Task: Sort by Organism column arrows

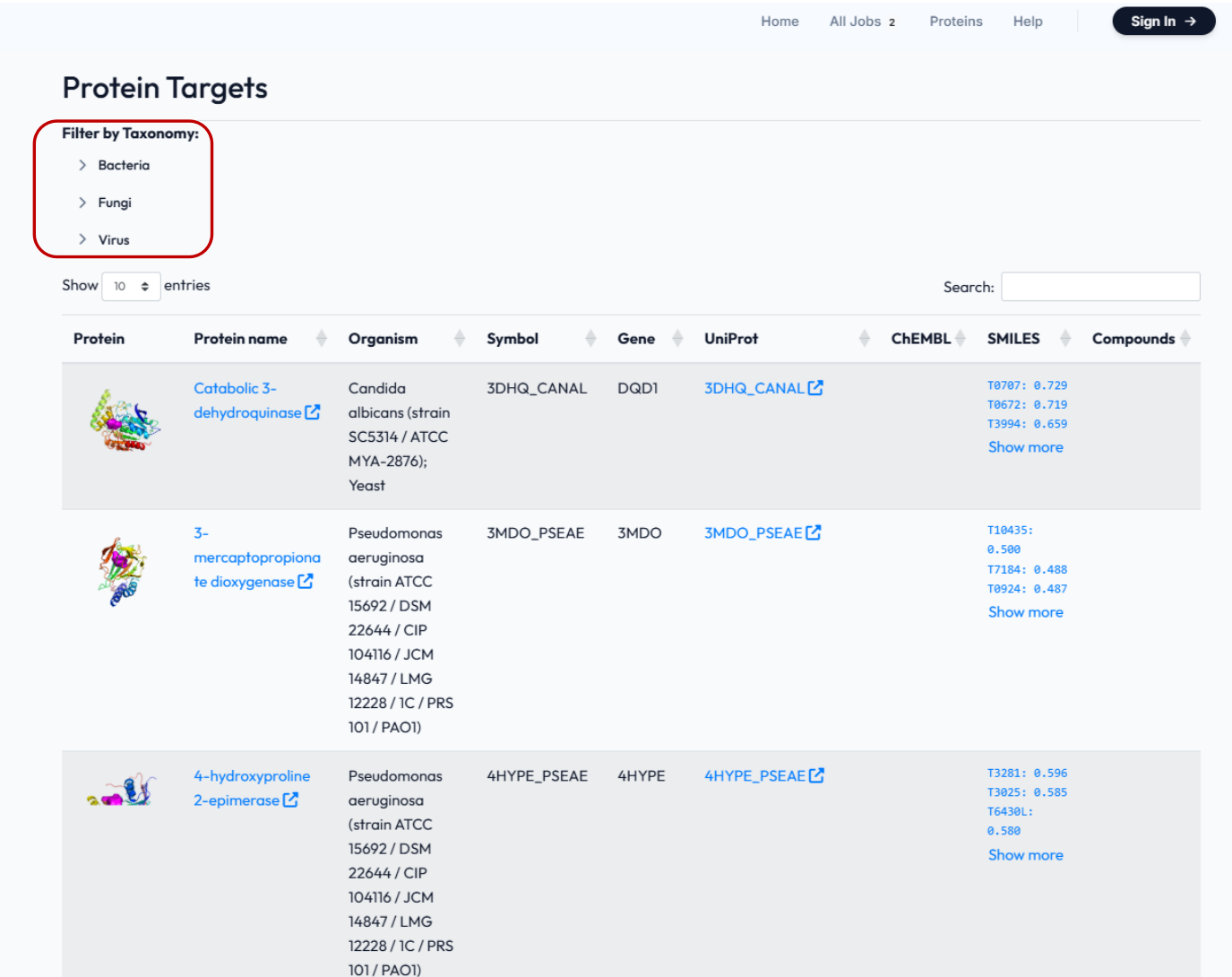Action: tap(460, 338)
